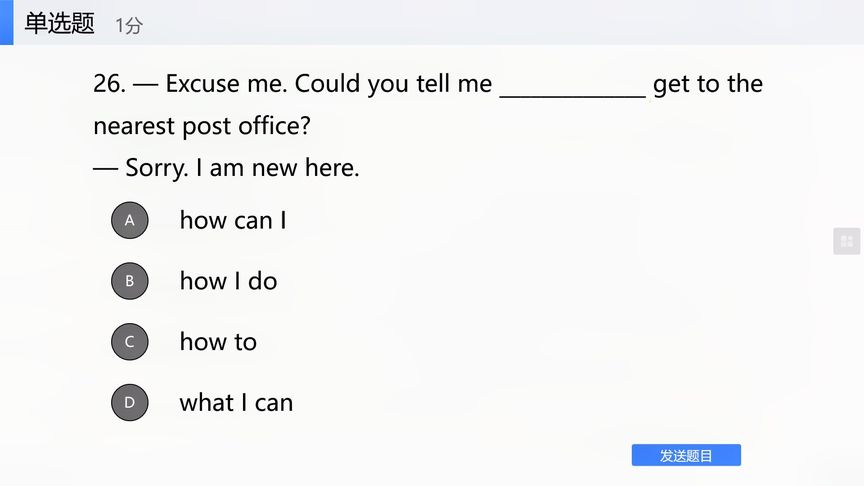864x486 pixels.
Task: Select answer text "how can I"
Action: [233, 220]
